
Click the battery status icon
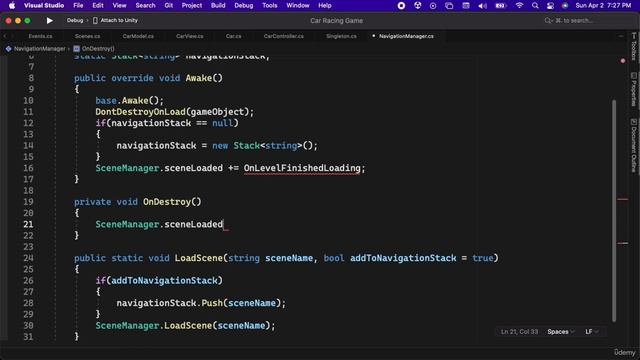point(501,6)
